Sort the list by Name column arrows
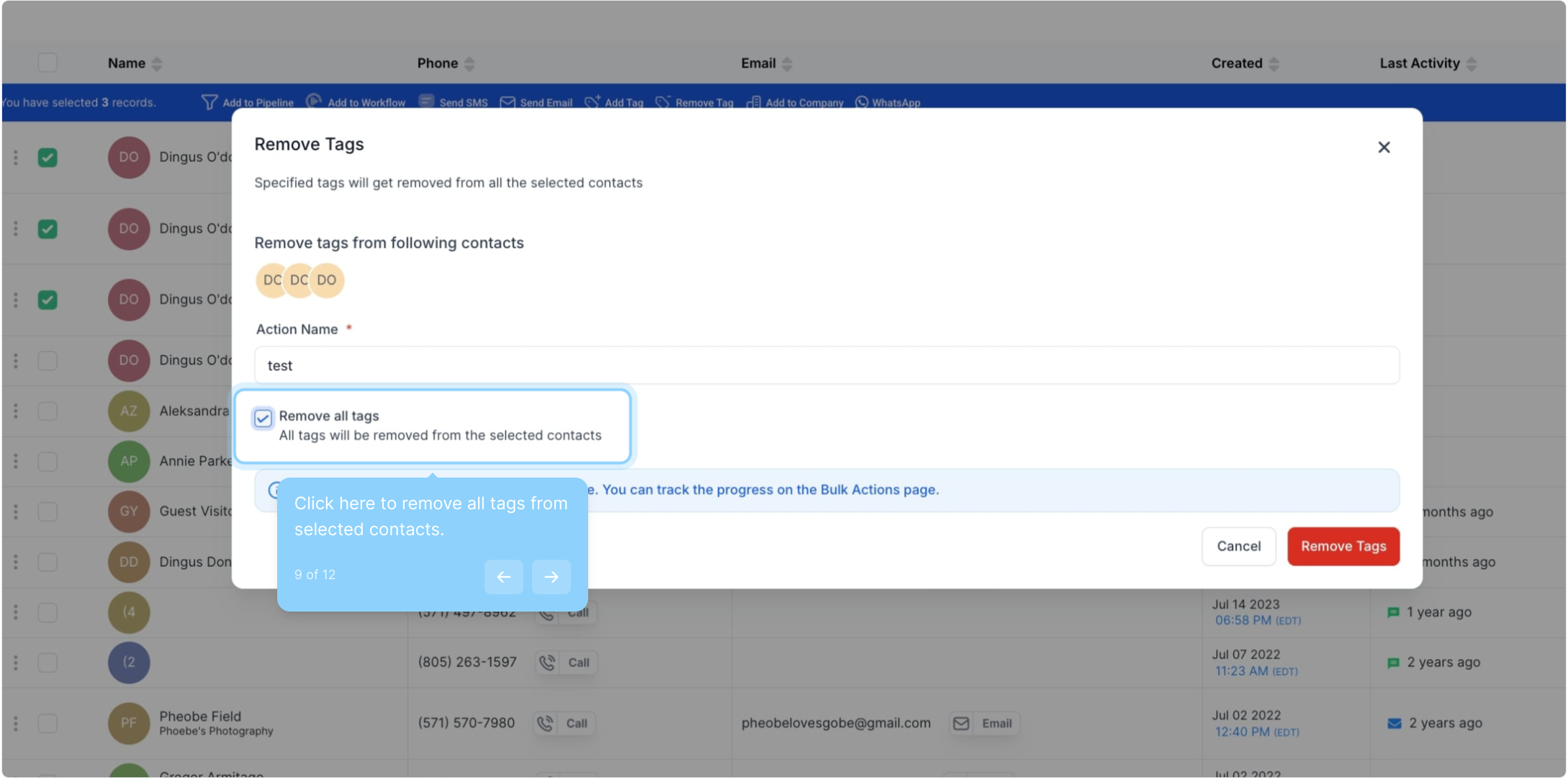The height and width of the screenshot is (778, 1568). [157, 63]
